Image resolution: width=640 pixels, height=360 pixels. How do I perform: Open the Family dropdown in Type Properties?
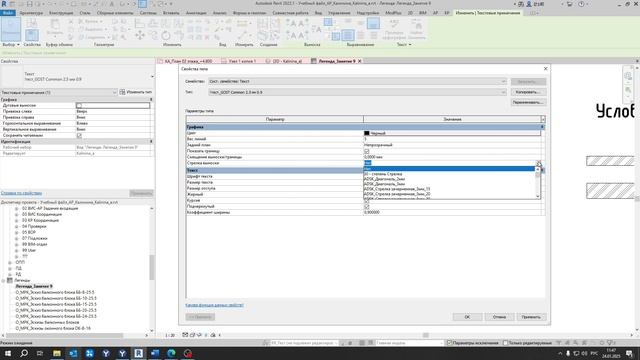[x=357, y=81]
